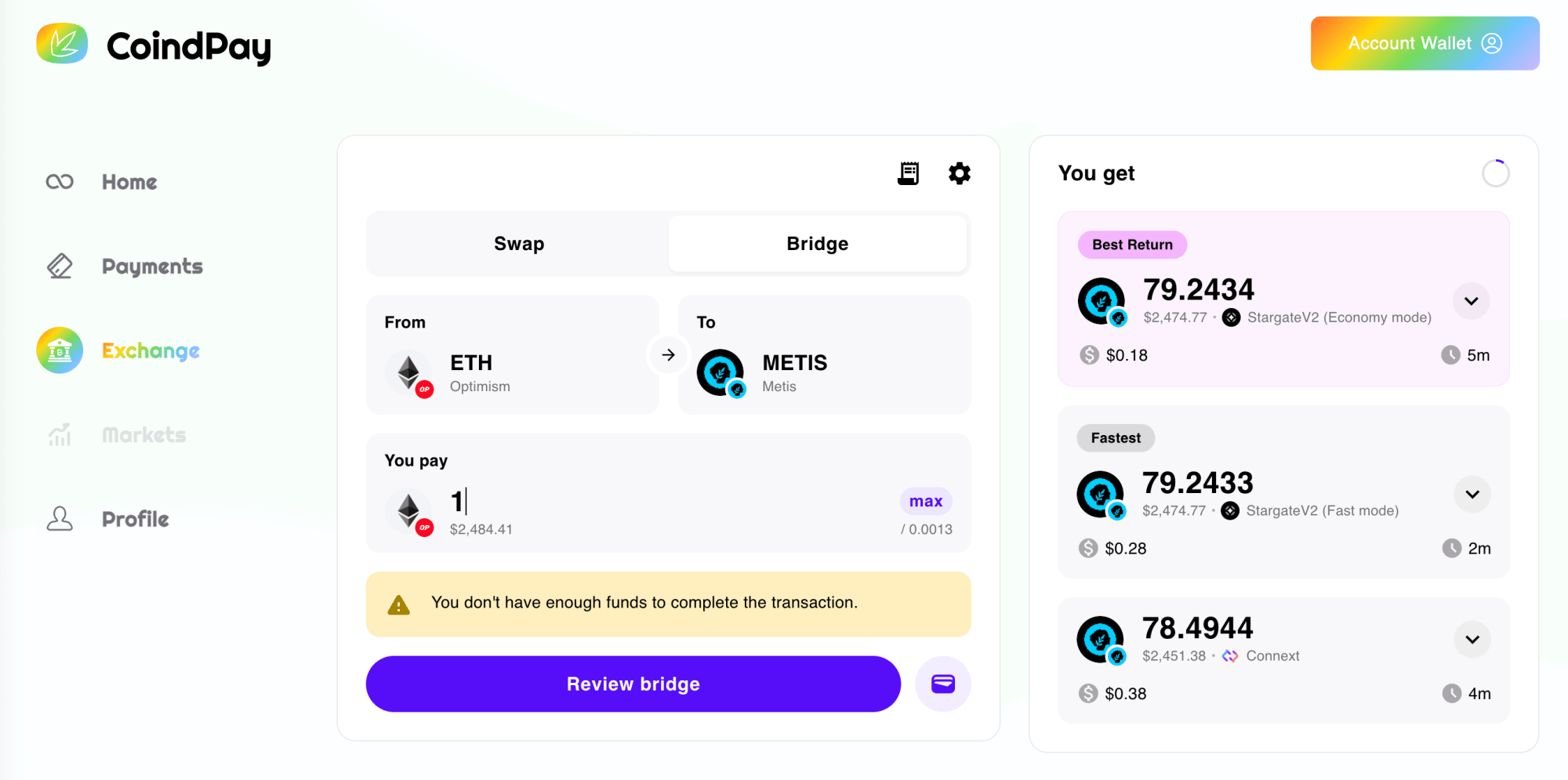Open Profile in the sidebar
Screen dimensions: 1568x780
click(135, 519)
